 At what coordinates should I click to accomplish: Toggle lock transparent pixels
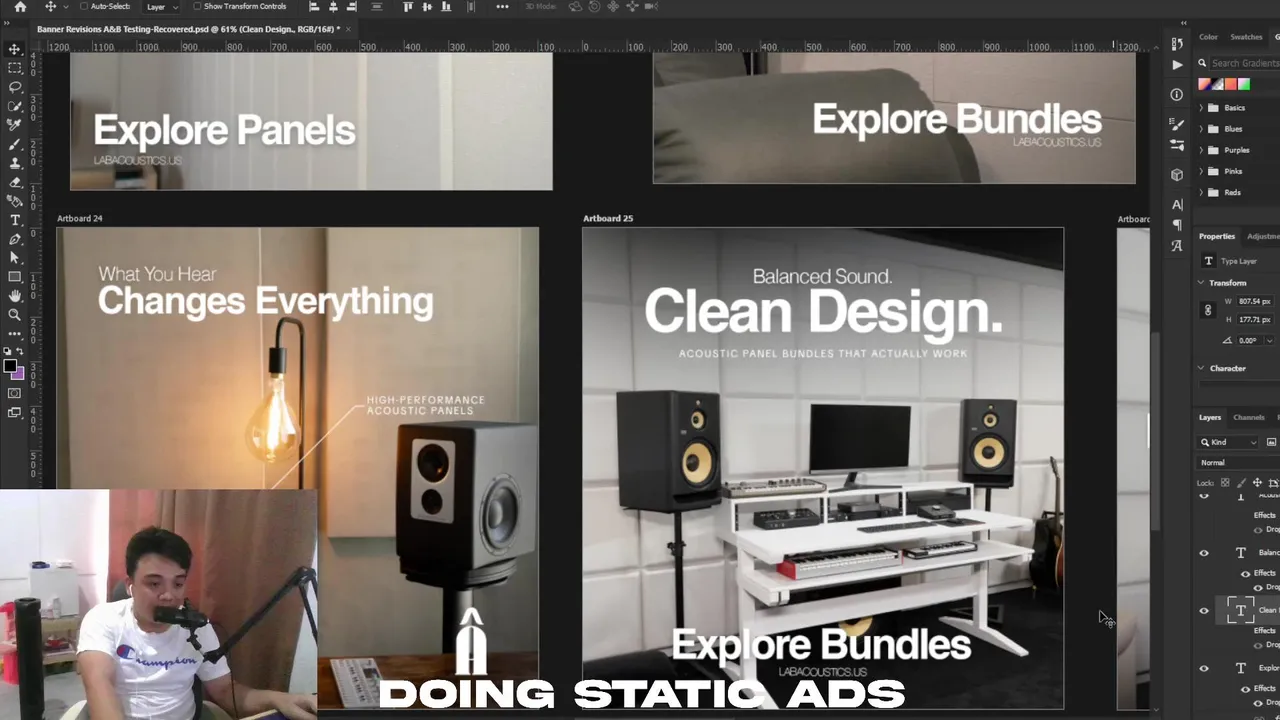(1225, 482)
